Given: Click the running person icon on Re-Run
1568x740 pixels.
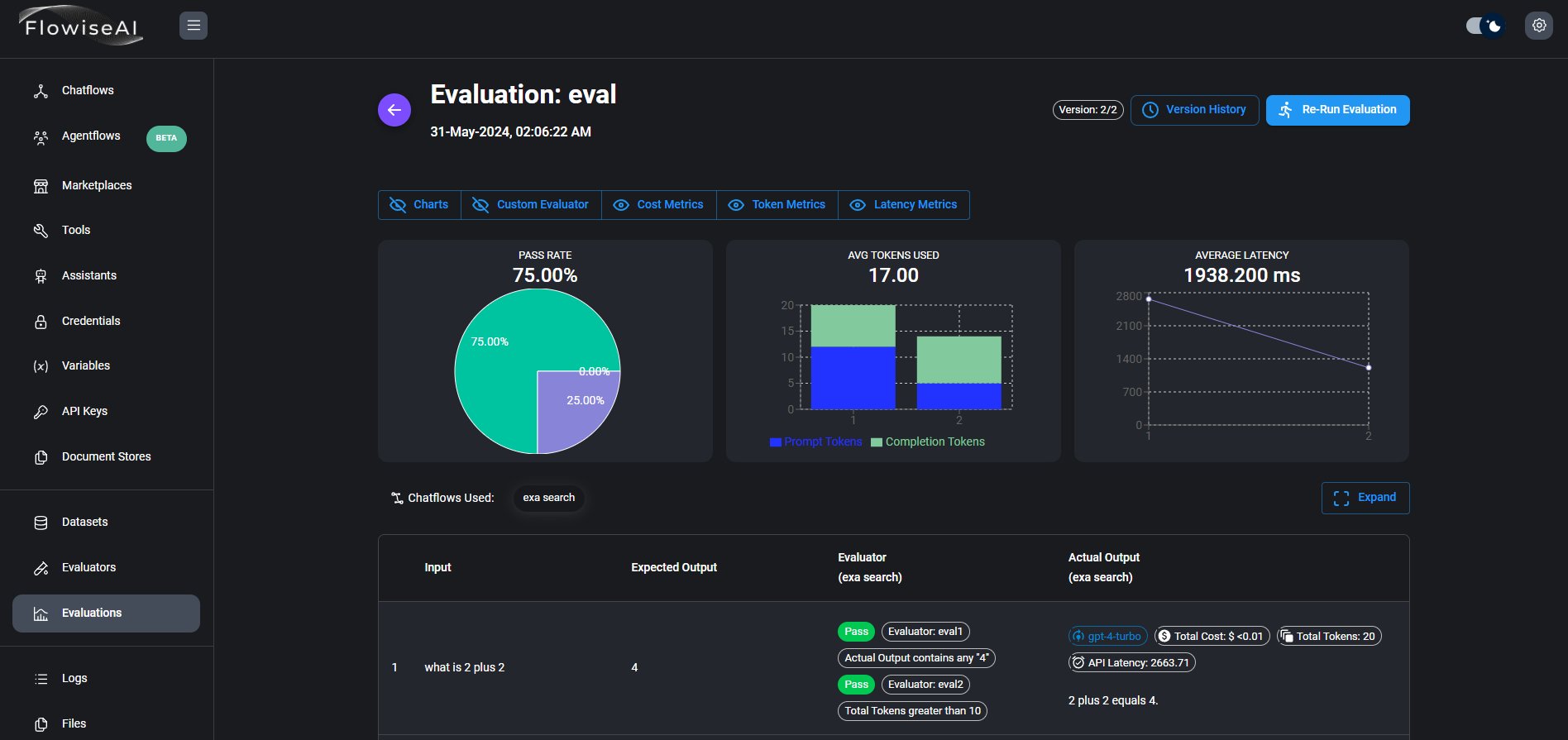Looking at the screenshot, I should 1285,110.
